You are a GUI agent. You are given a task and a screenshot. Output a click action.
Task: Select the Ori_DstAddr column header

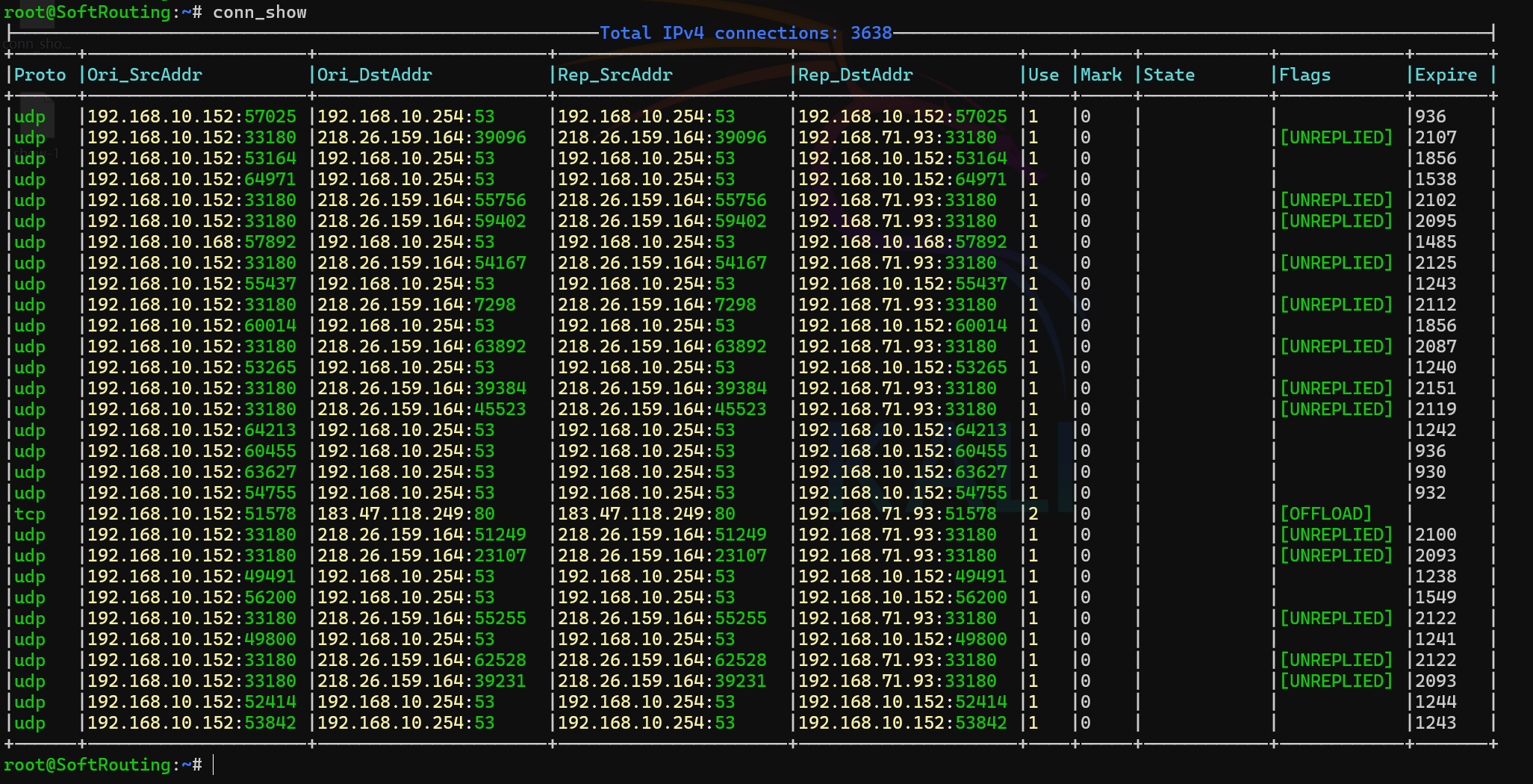tap(374, 75)
